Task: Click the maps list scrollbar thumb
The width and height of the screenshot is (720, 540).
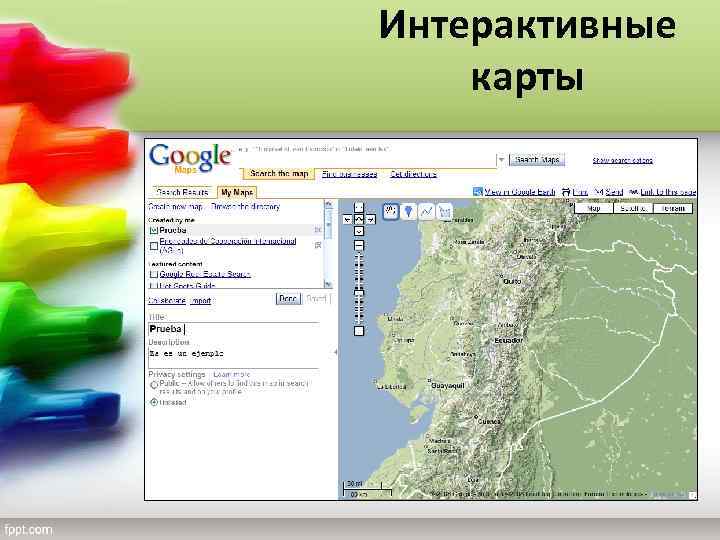Action: (328, 224)
